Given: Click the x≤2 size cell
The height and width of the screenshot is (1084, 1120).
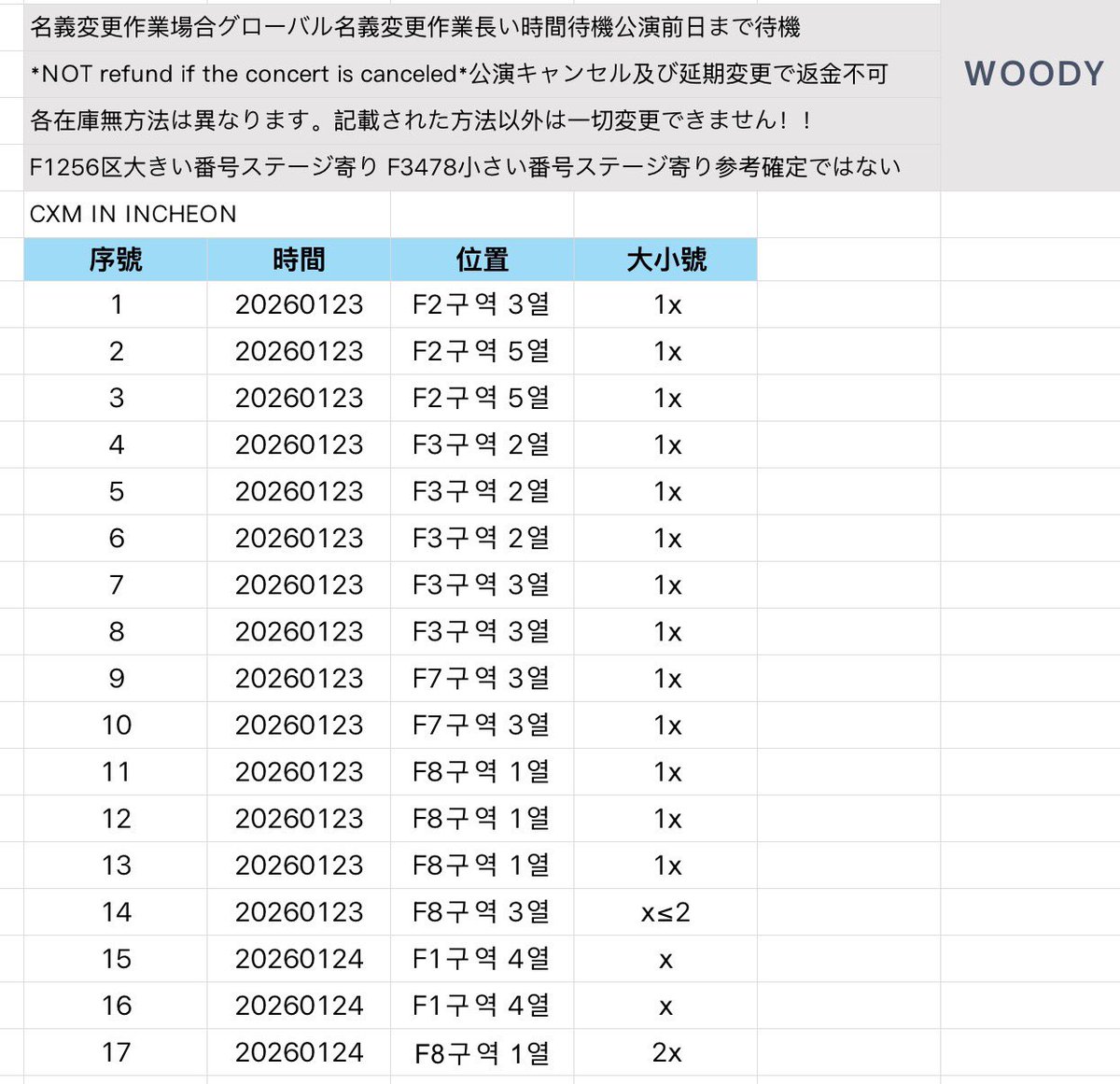Looking at the screenshot, I should (x=665, y=911).
